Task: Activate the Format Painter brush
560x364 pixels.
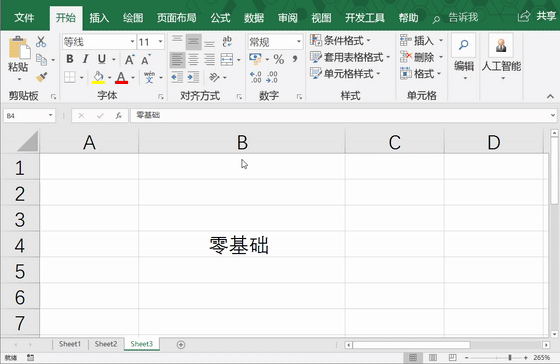Action: click(41, 77)
